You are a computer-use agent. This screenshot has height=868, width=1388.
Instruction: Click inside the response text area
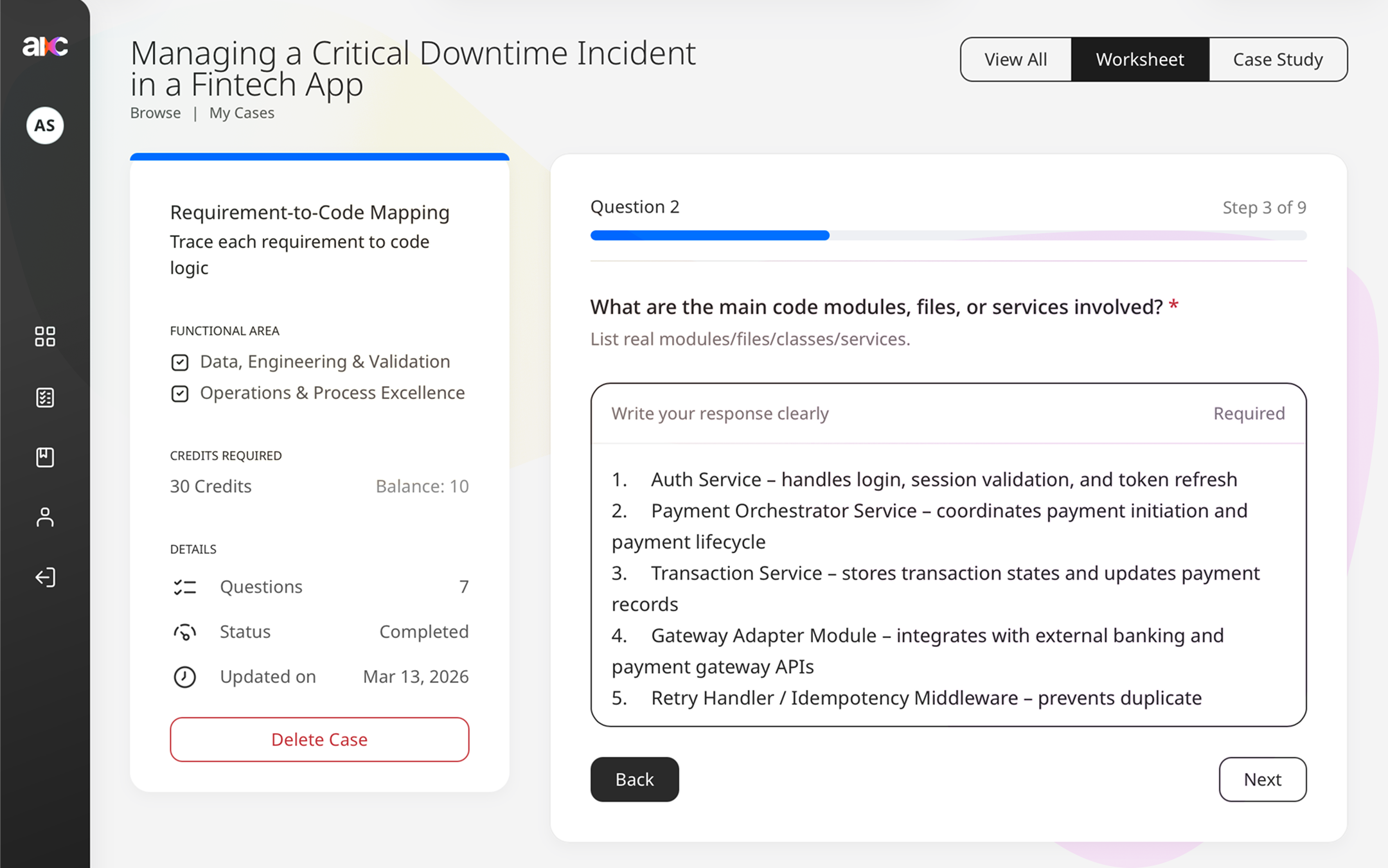[x=948, y=585]
